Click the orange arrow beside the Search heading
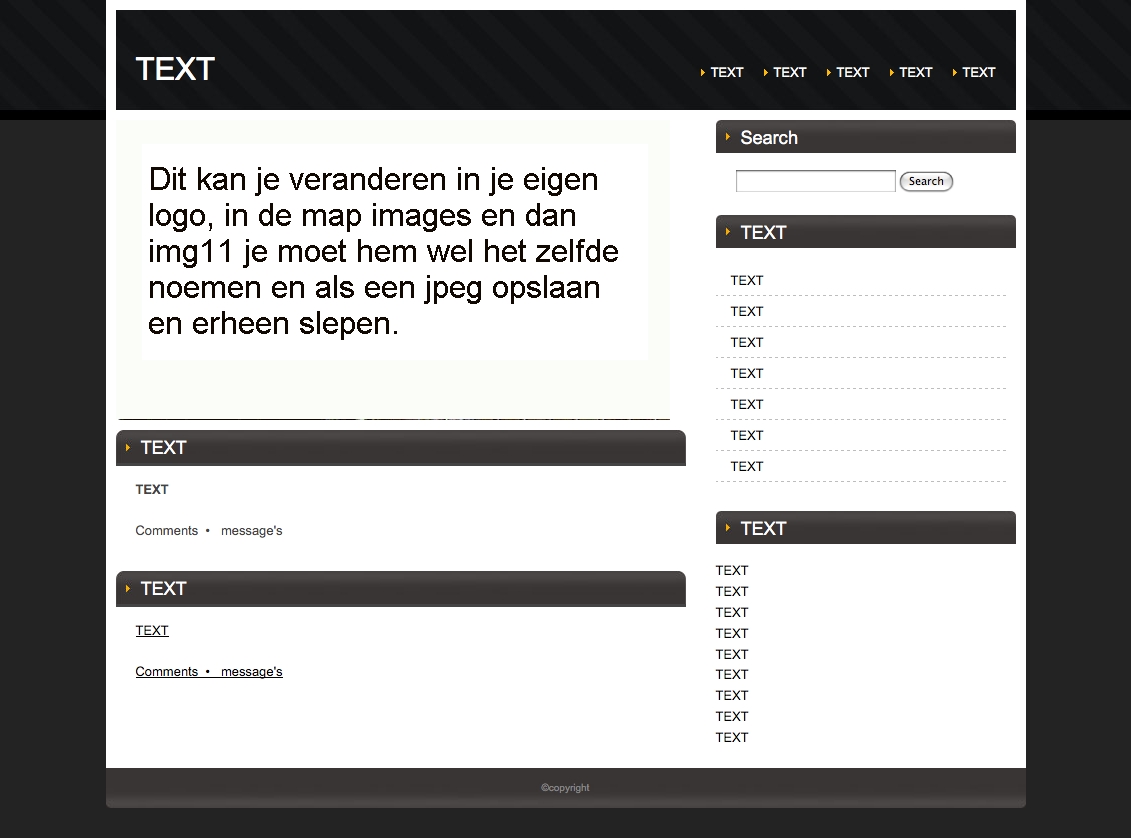Screen dimensions: 1131x838 pyautogui.click(x=728, y=136)
